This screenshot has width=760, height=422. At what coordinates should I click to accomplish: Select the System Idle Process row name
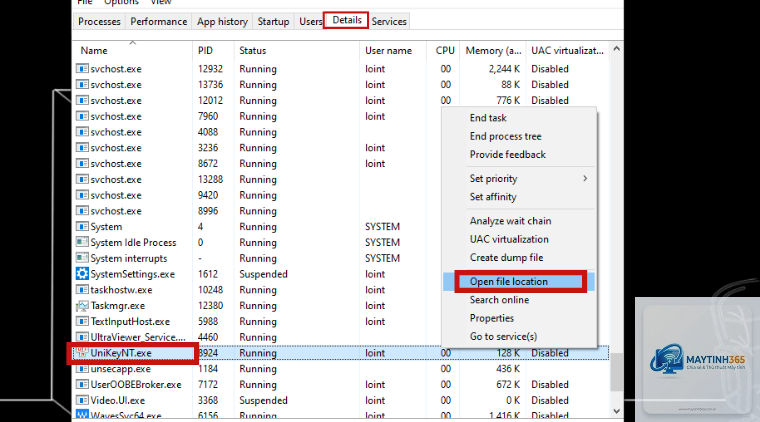coord(133,243)
